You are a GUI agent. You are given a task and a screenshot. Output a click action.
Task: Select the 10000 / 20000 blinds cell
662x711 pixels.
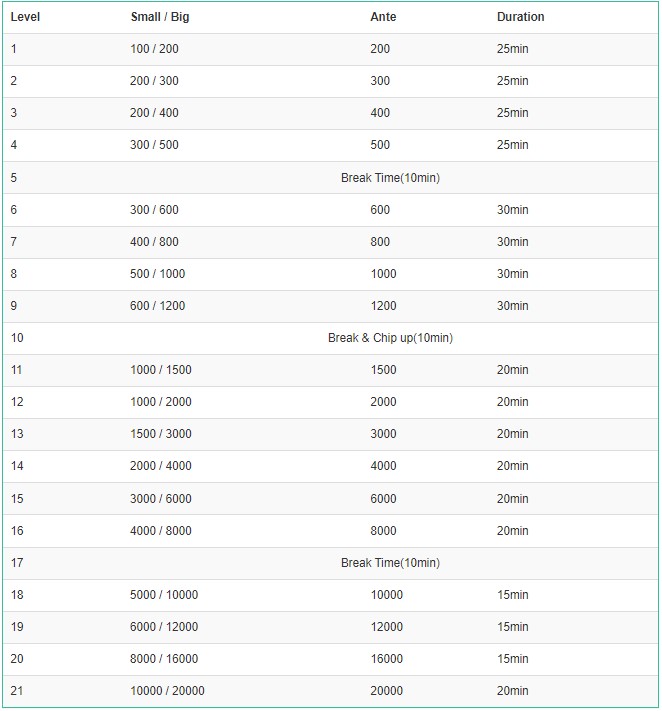[x=167, y=691]
